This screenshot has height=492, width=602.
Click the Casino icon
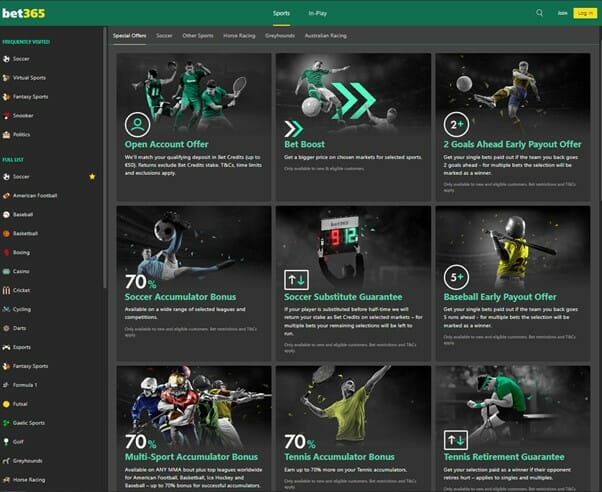pos(6,271)
